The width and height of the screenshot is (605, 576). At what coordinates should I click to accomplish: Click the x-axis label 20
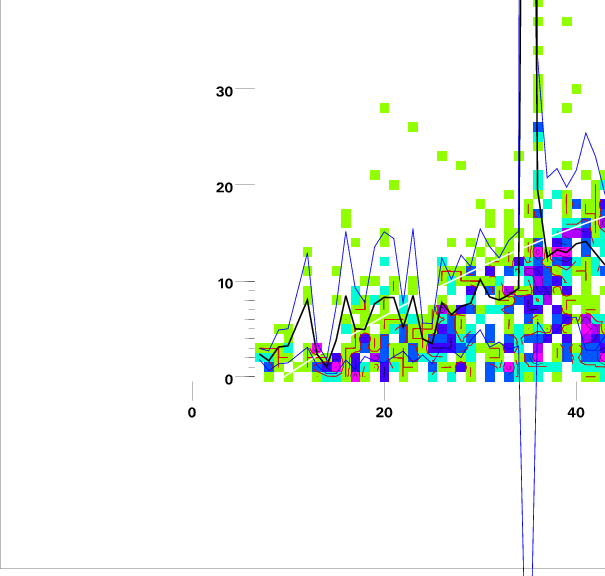click(384, 412)
